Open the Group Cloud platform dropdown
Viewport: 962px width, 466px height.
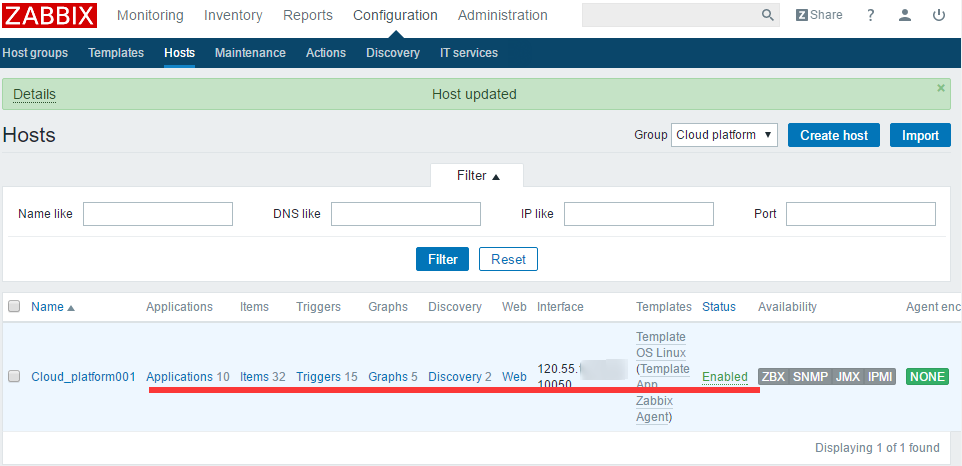[724, 135]
